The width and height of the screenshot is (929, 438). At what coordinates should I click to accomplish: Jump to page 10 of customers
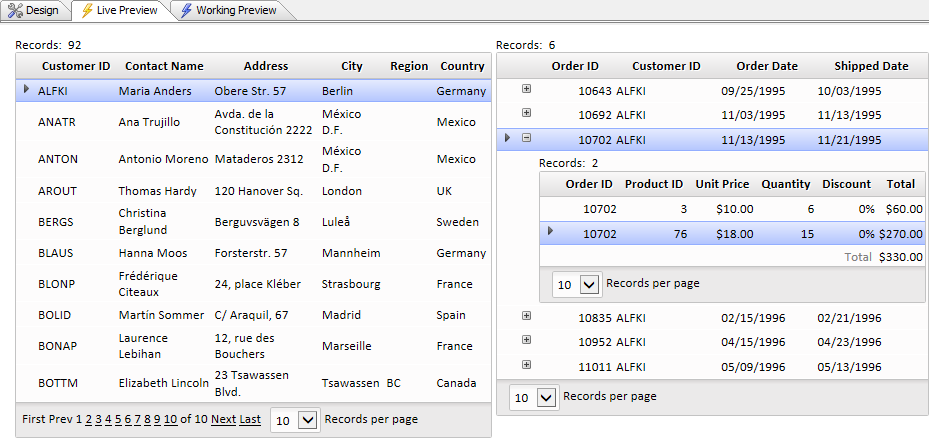click(x=171, y=420)
